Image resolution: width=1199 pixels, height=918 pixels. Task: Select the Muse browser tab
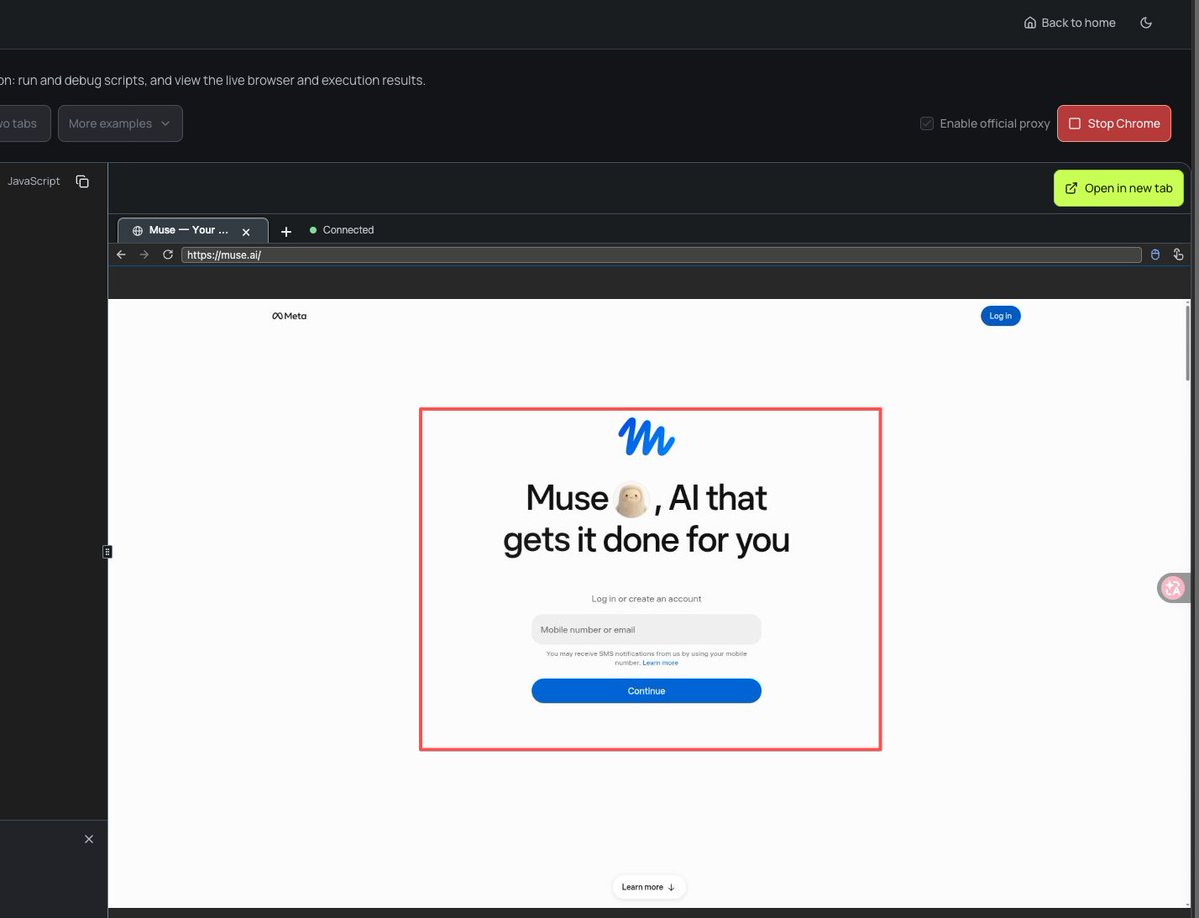pyautogui.click(x=193, y=230)
